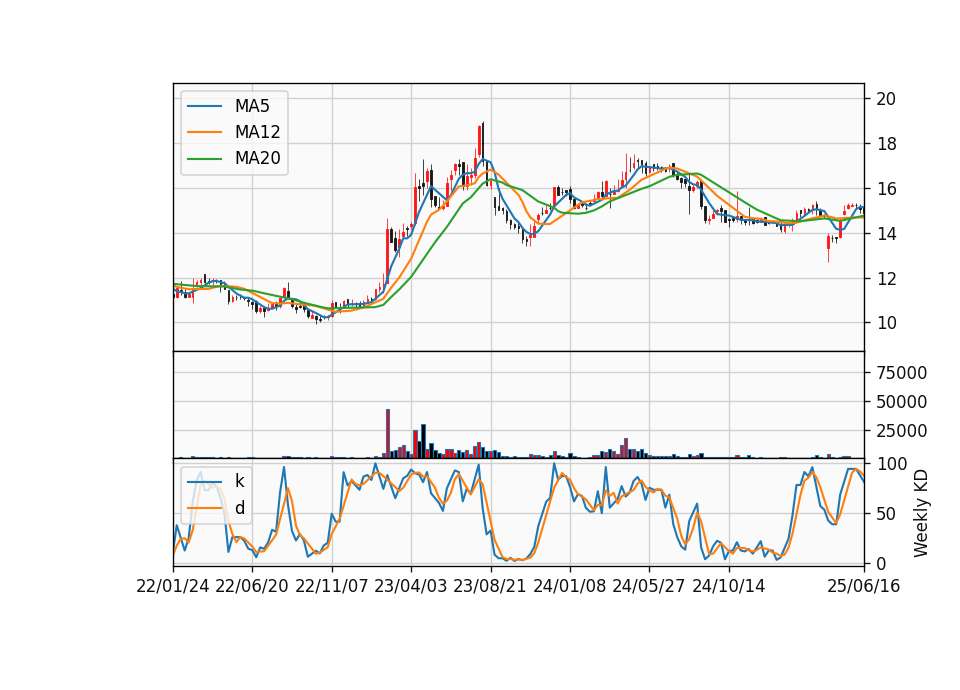Click the price axis value 14
Image resolution: width=960 pixels, height=690 pixels.
pyautogui.click(x=886, y=234)
